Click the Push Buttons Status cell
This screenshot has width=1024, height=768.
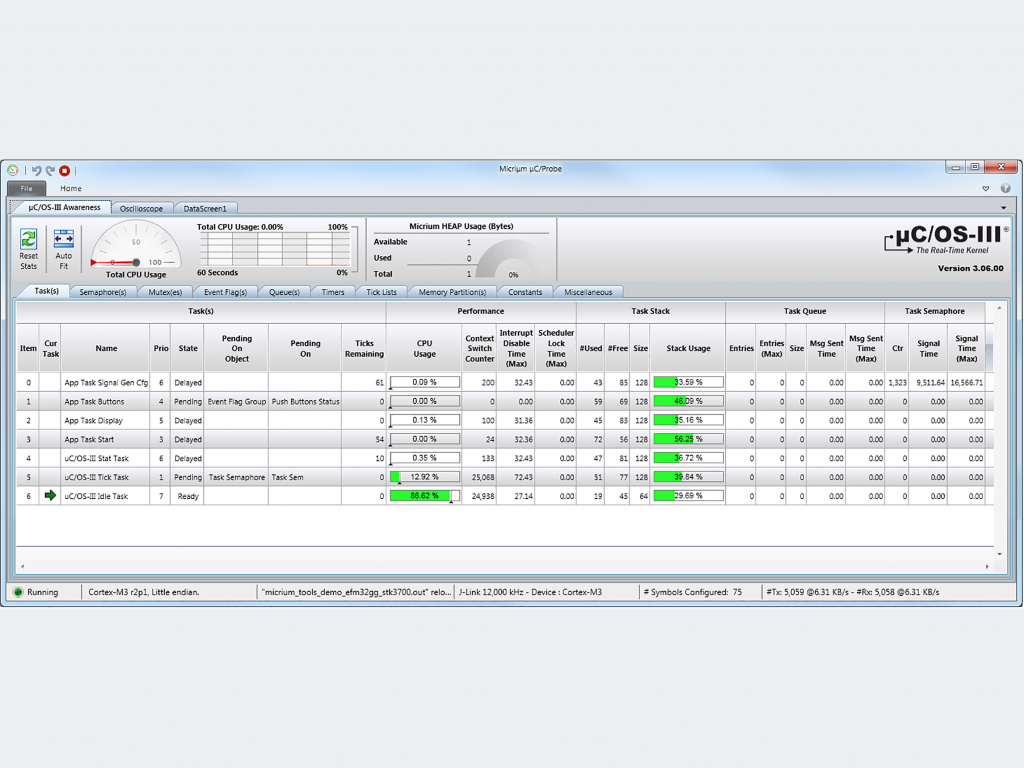tap(305, 402)
